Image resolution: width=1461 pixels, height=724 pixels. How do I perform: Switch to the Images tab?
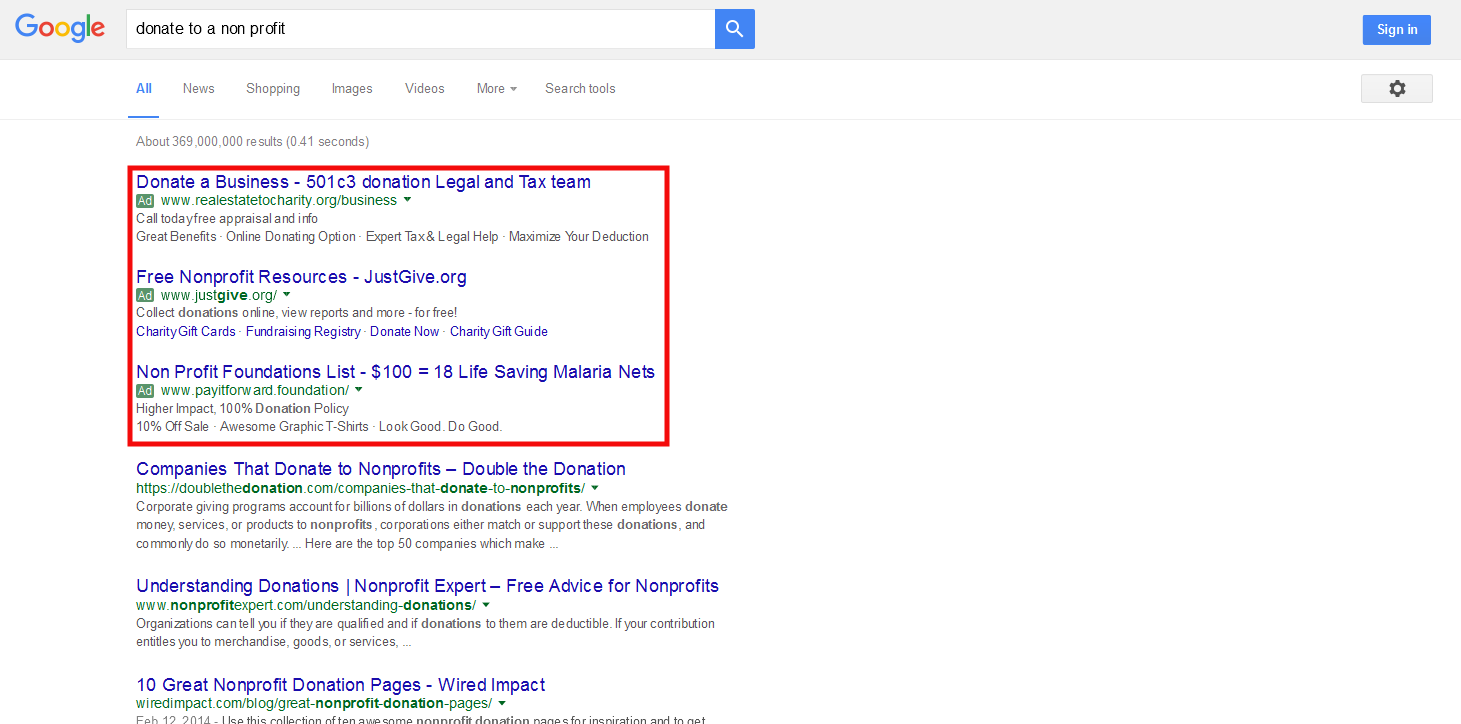352,88
